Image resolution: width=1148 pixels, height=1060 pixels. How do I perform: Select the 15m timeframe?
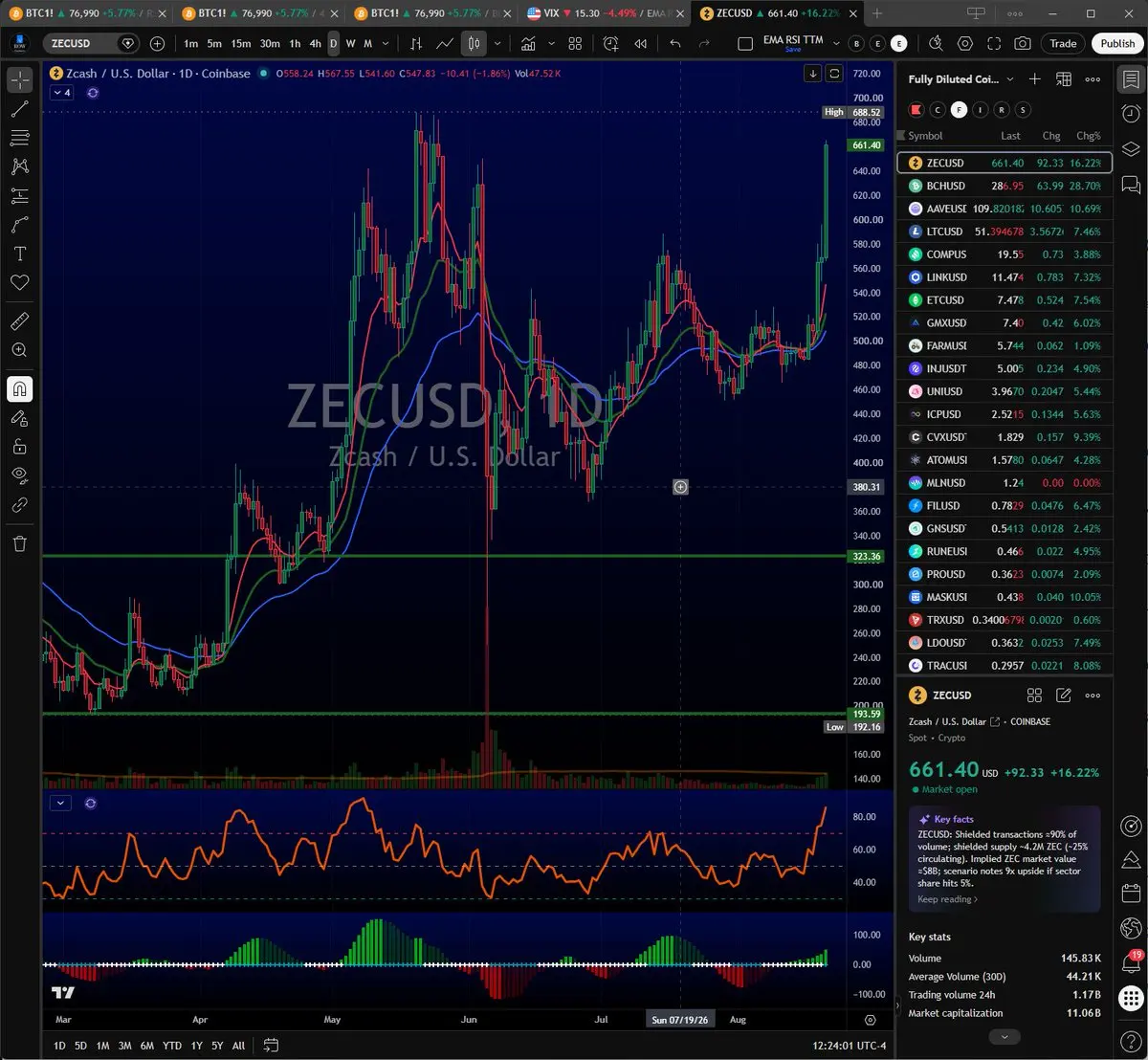click(241, 44)
